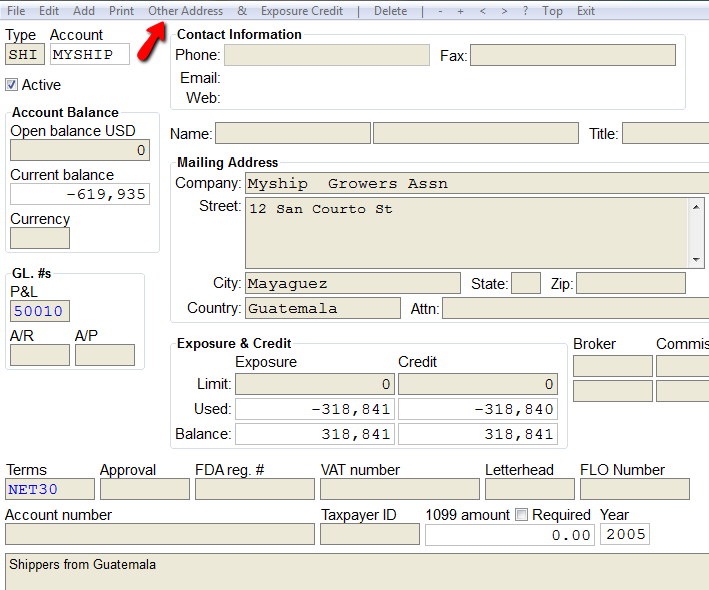Image resolution: width=709 pixels, height=590 pixels.
Task: Click the State field
Action: coord(526,283)
